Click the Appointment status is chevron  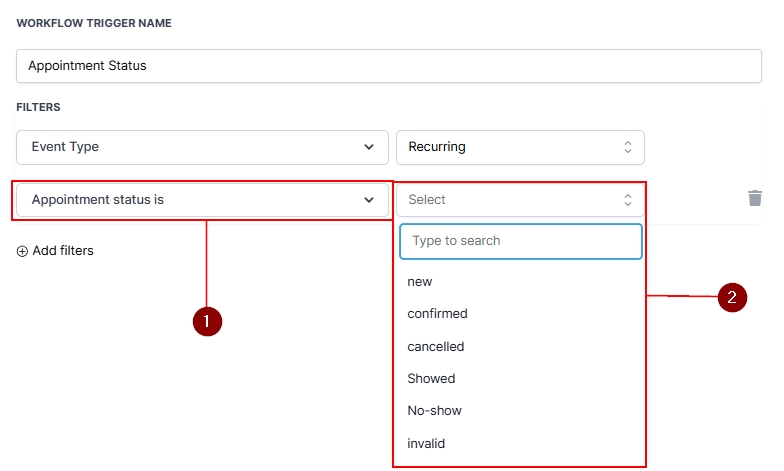(369, 199)
